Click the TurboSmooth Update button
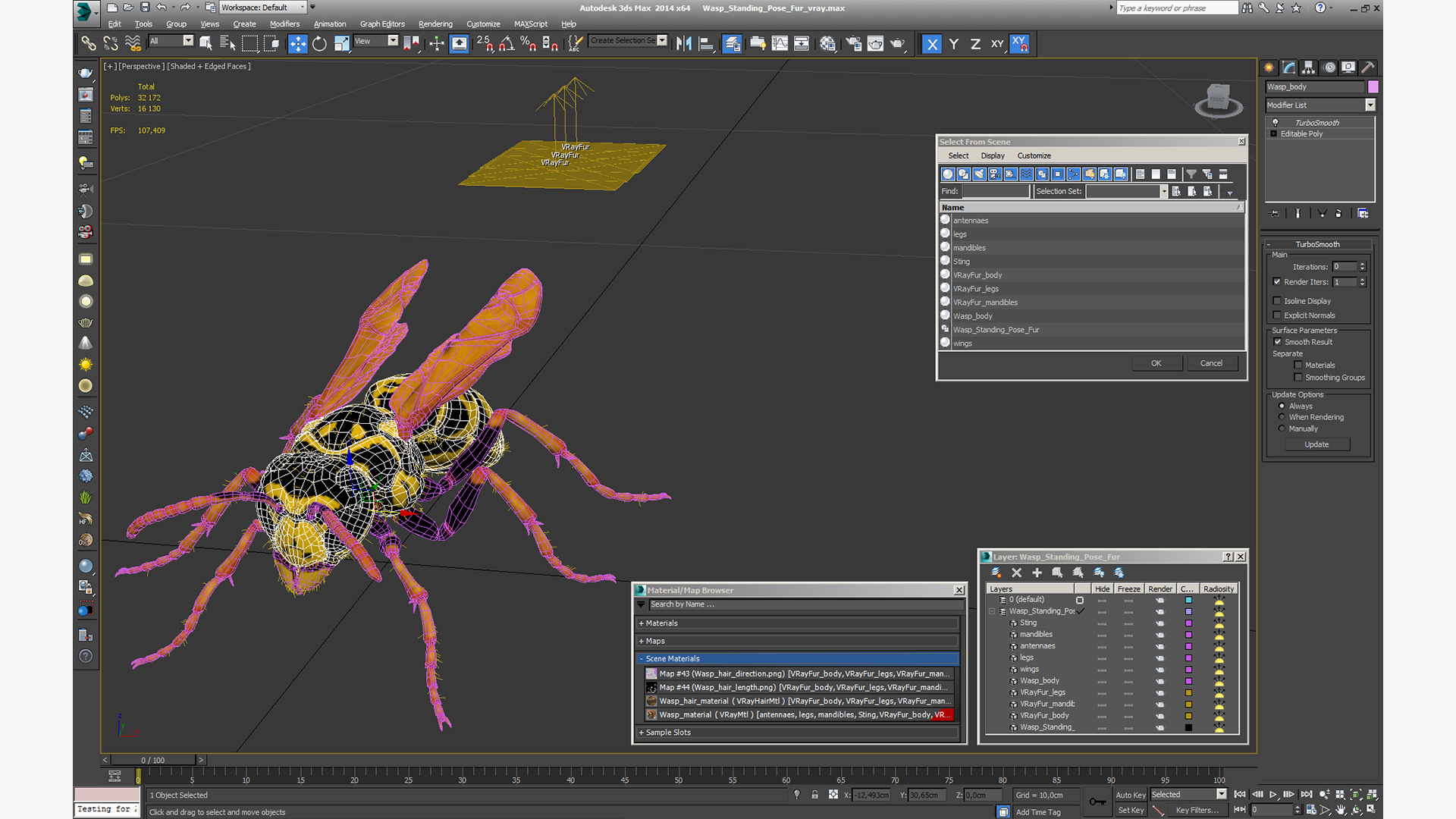The width and height of the screenshot is (1456, 819). pos(1316,444)
